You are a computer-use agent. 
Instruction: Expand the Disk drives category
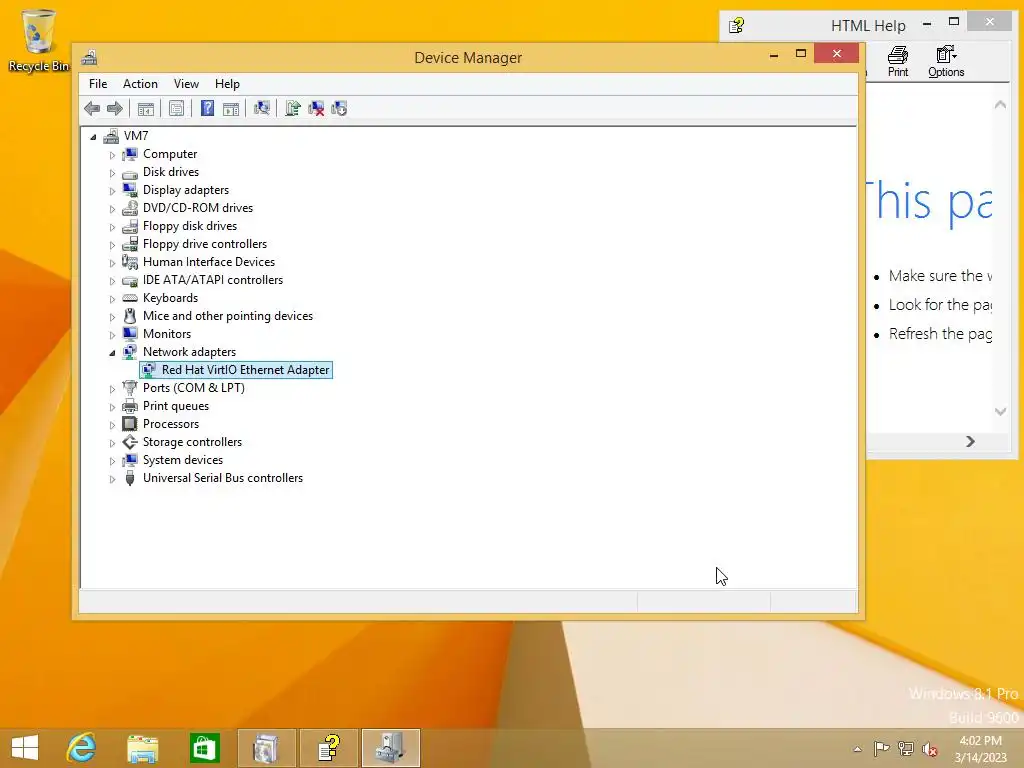click(112, 173)
